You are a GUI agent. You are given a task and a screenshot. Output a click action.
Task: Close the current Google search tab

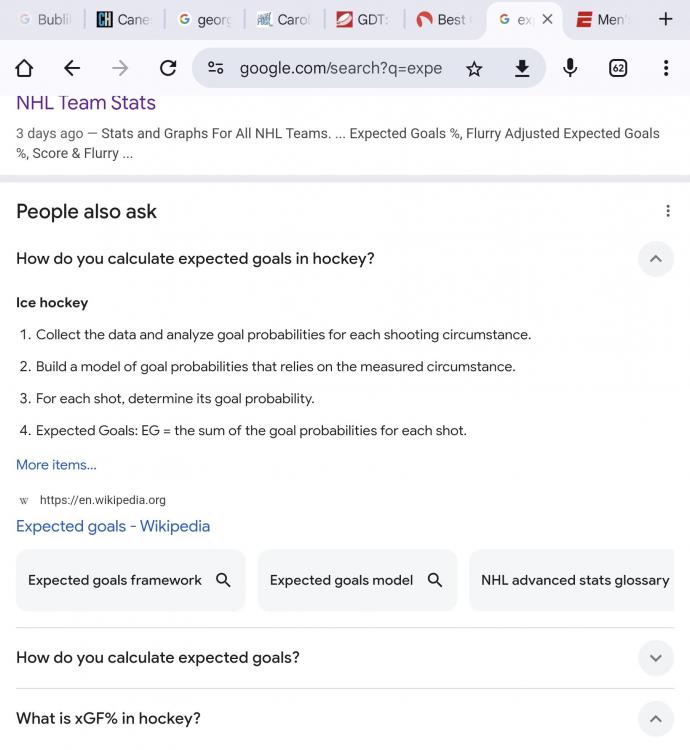pyautogui.click(x=547, y=19)
